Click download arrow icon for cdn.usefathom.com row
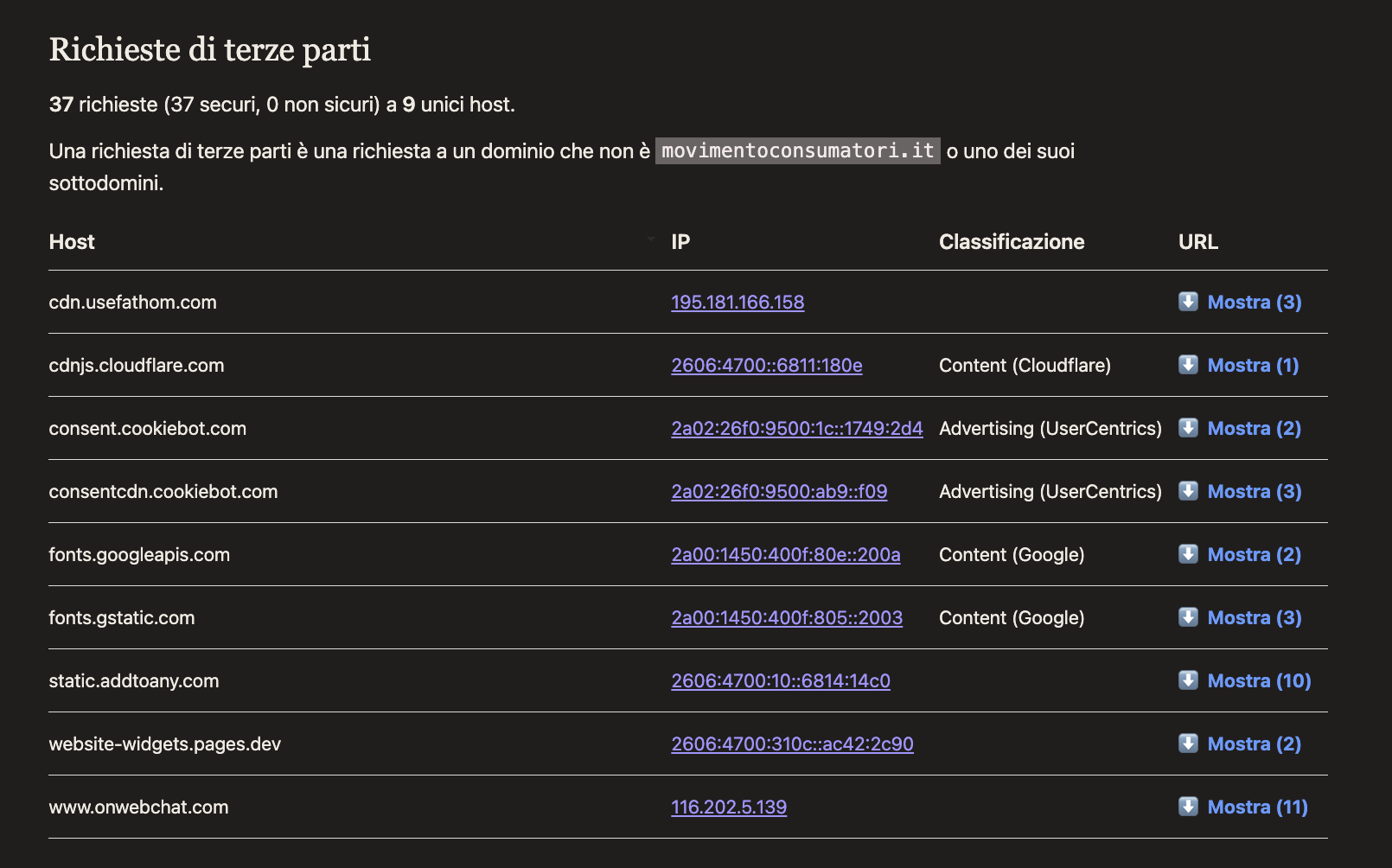 point(1188,301)
